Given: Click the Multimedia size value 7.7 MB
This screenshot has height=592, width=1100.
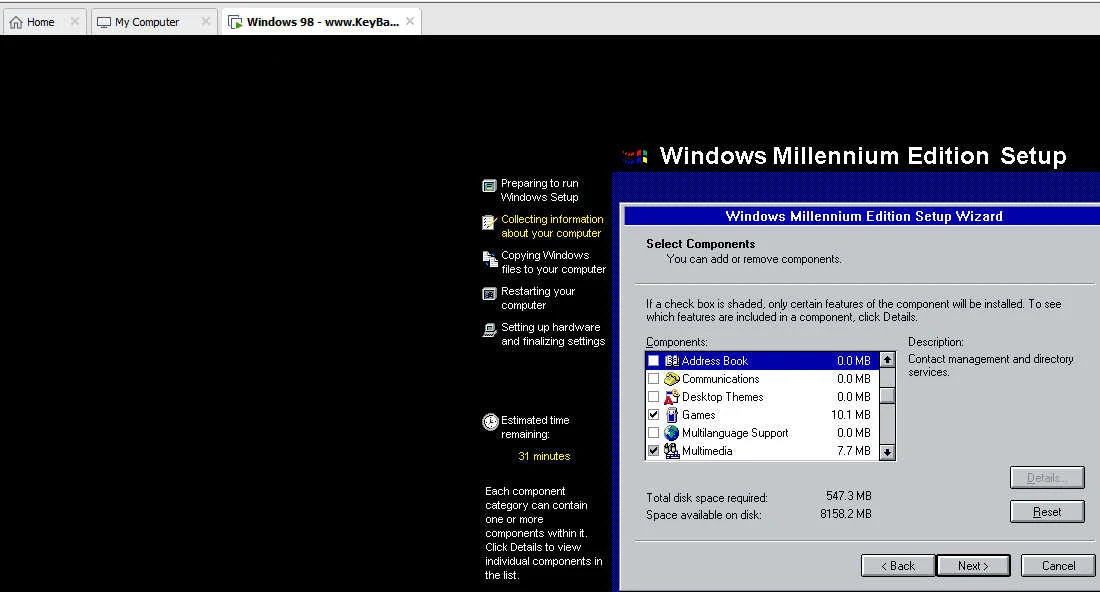Looking at the screenshot, I should pyautogui.click(x=853, y=451).
